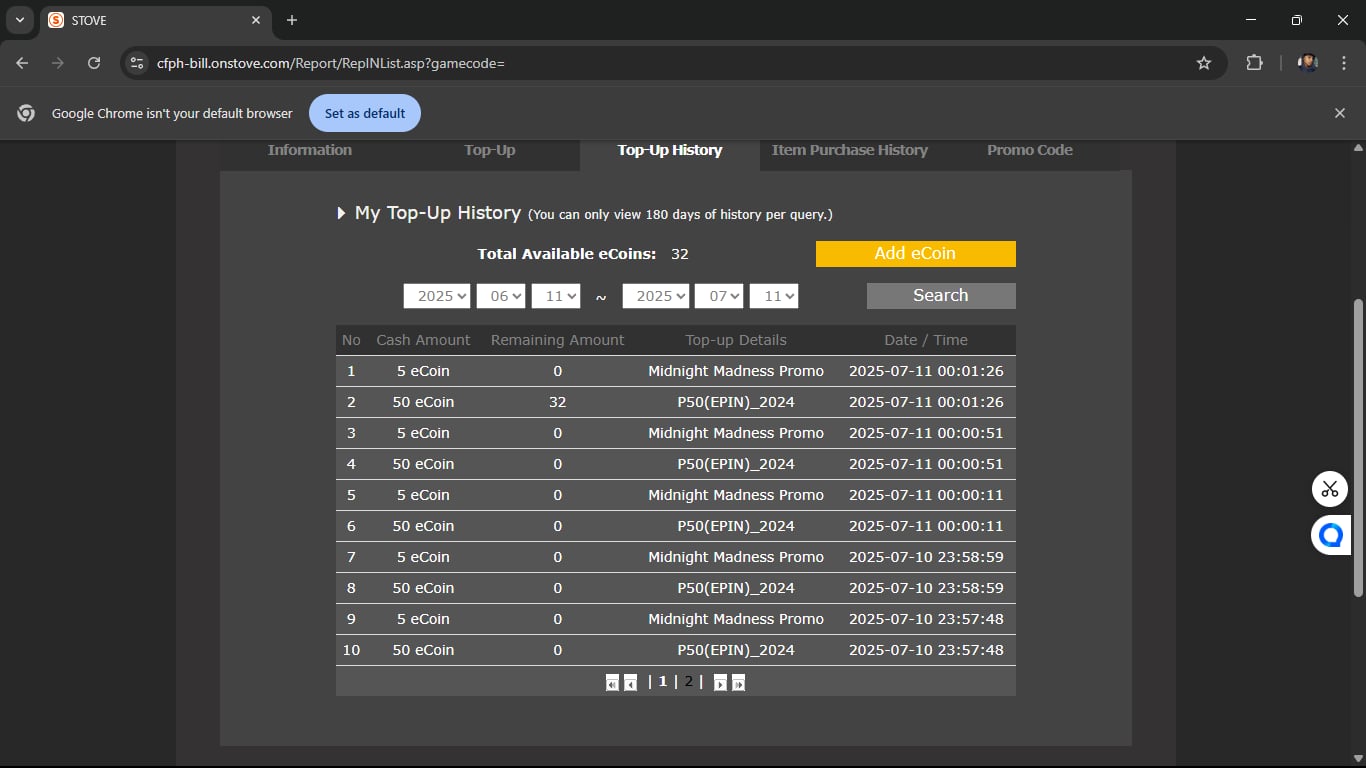View site information icon in address bar
The width and height of the screenshot is (1366, 768).
tap(137, 63)
